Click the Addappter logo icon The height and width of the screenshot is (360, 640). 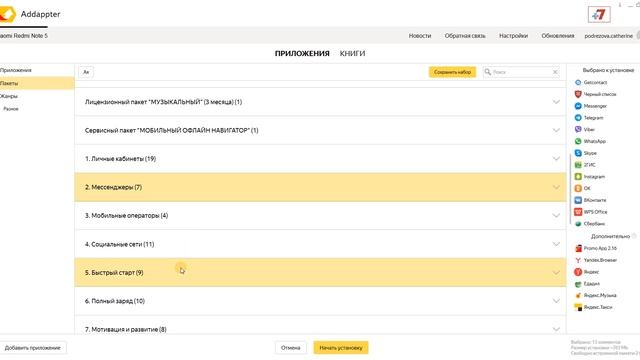(x=7, y=14)
